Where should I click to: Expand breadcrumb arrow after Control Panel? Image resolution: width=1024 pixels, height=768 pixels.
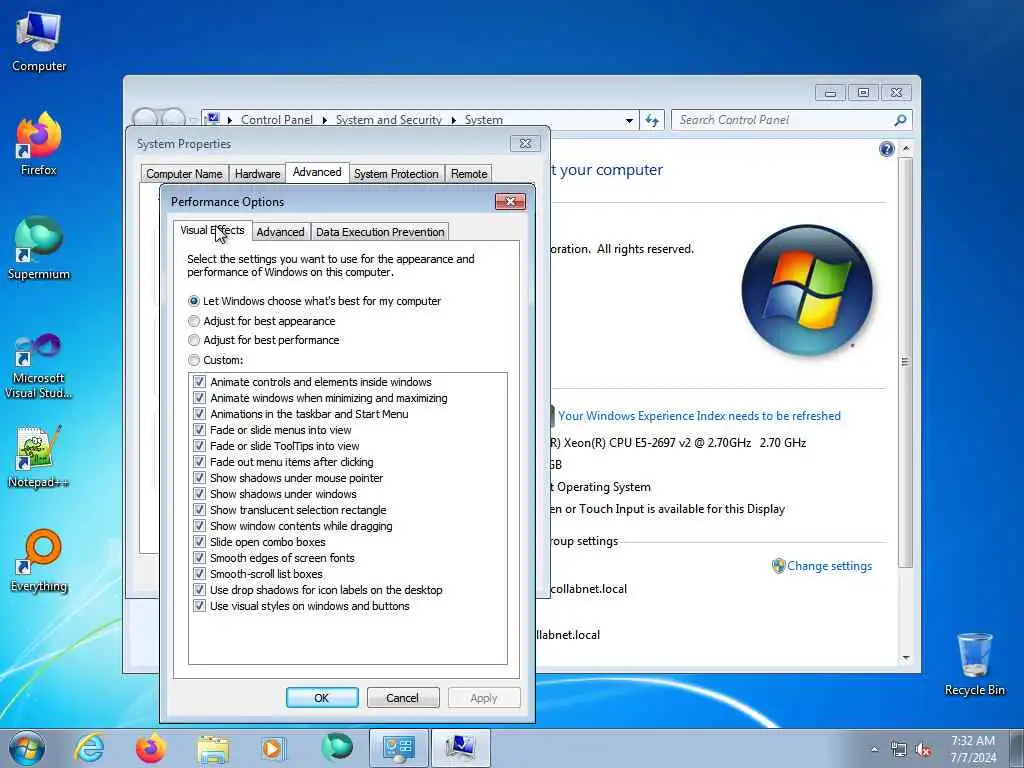tap(325, 120)
